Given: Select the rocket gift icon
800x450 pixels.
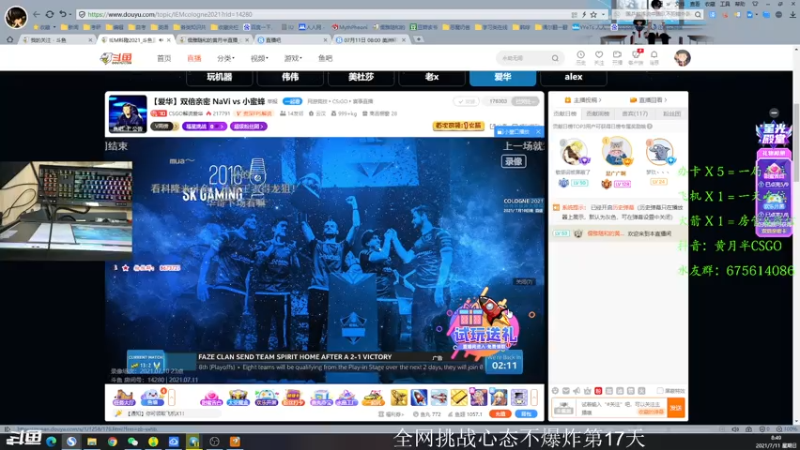Looking at the screenshot, I should [419, 397].
